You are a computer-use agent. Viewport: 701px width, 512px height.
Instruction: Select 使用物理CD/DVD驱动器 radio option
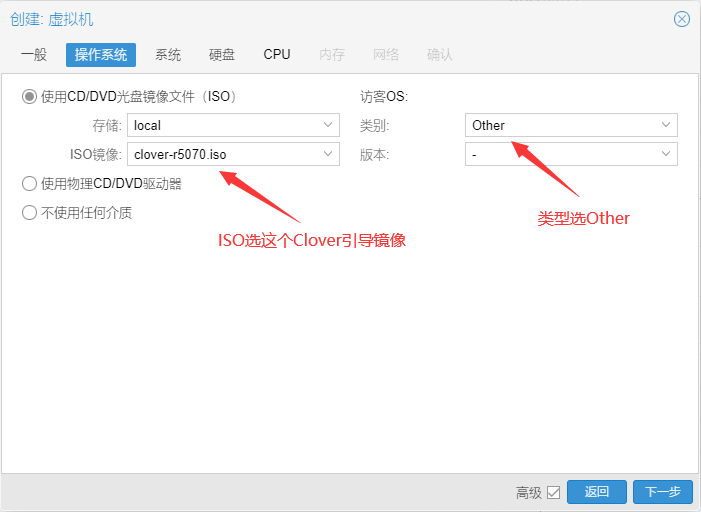(x=29, y=184)
